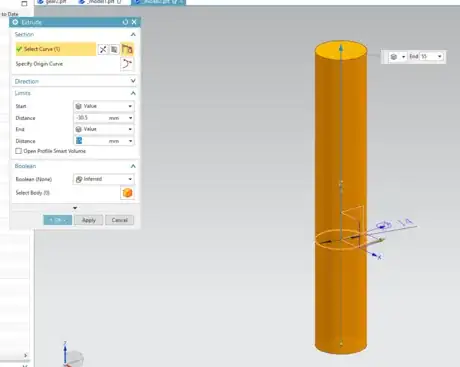Image resolution: width=460 pixels, height=367 pixels.
Task: Click the scroll arrow at bottom of left panel
Action: (25, 355)
